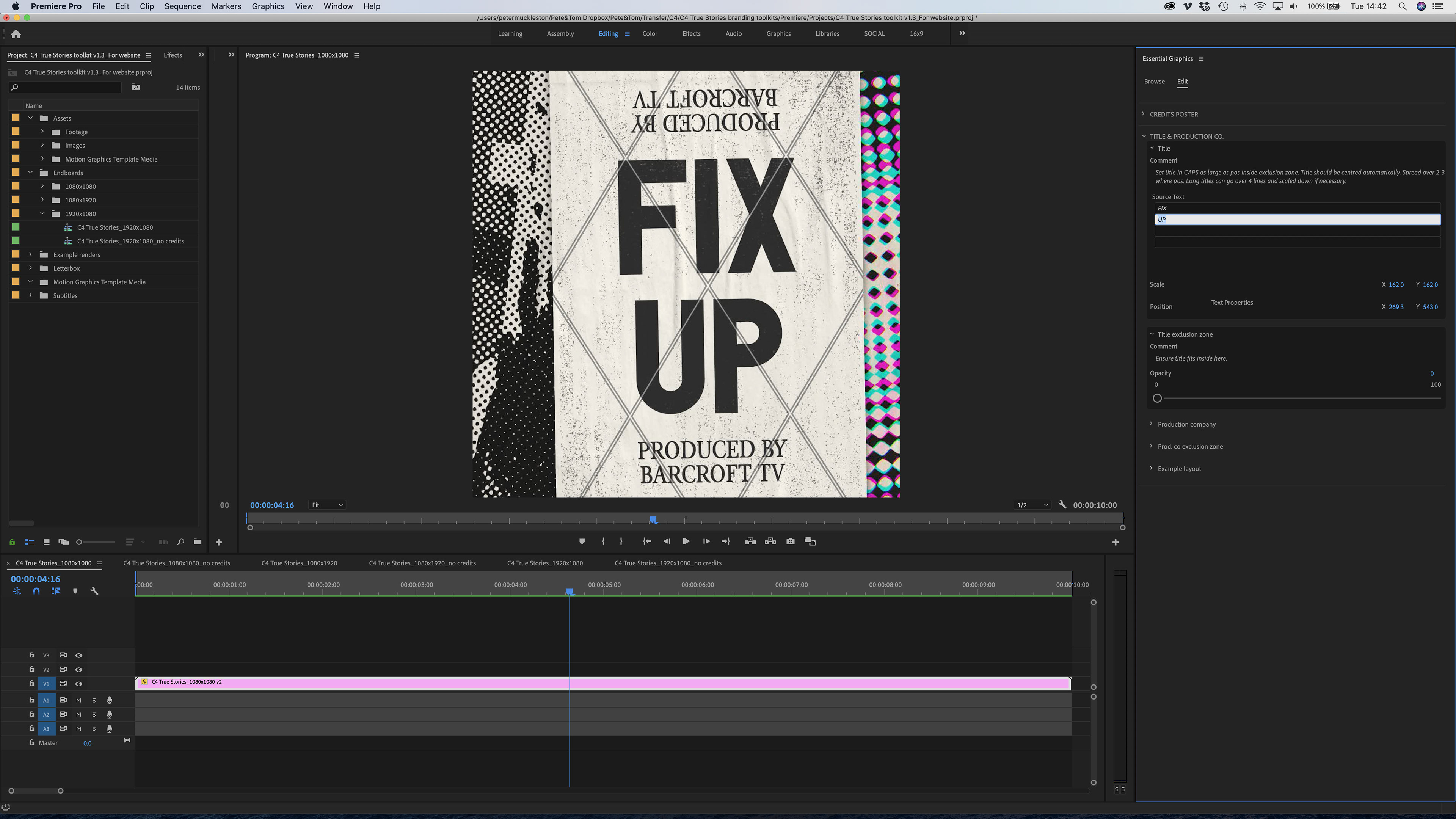Toggle A1 track targeting
This screenshot has width=1456, height=819.
point(46,700)
